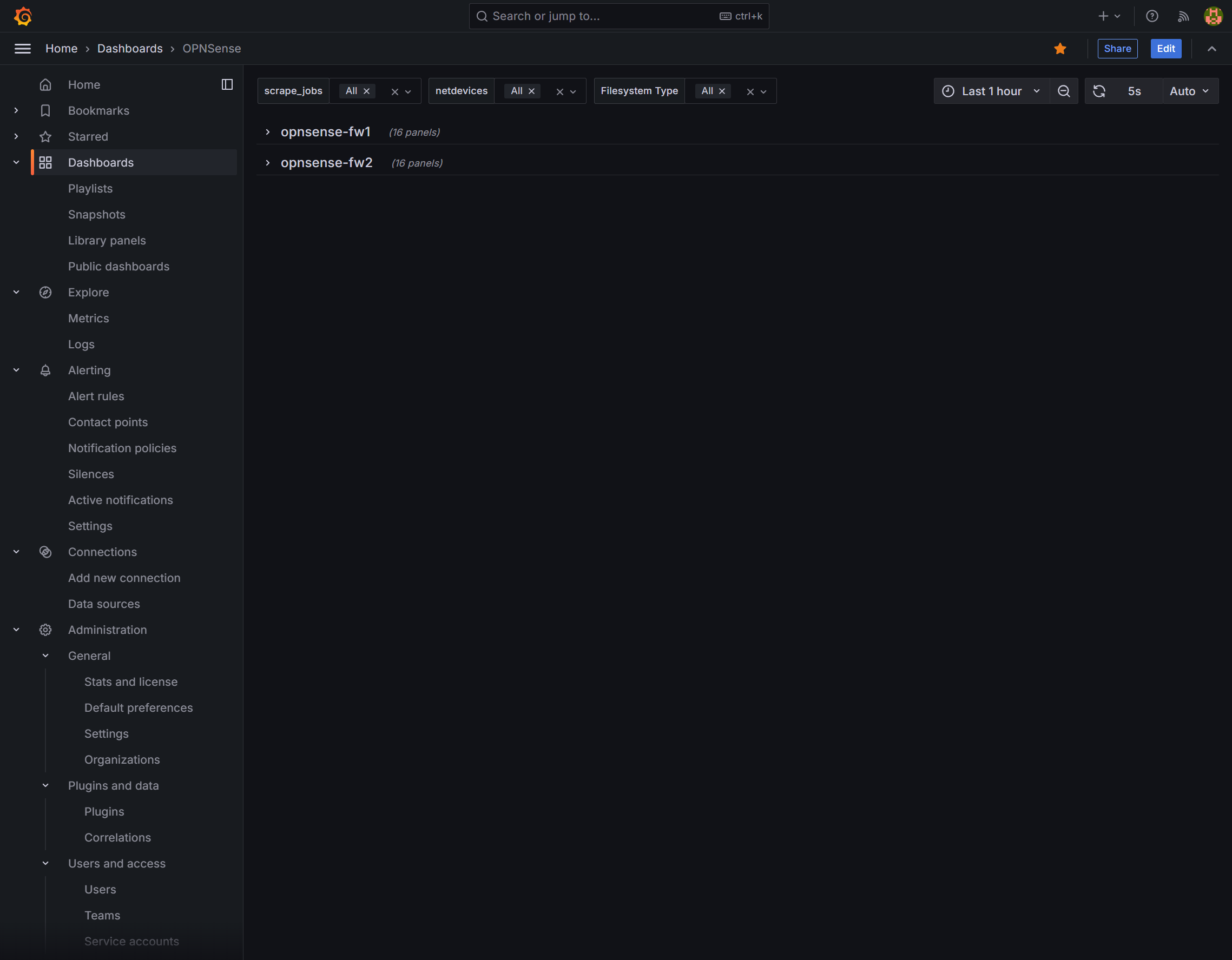
Task: Clear all Filesystem Type selections
Action: [750, 92]
